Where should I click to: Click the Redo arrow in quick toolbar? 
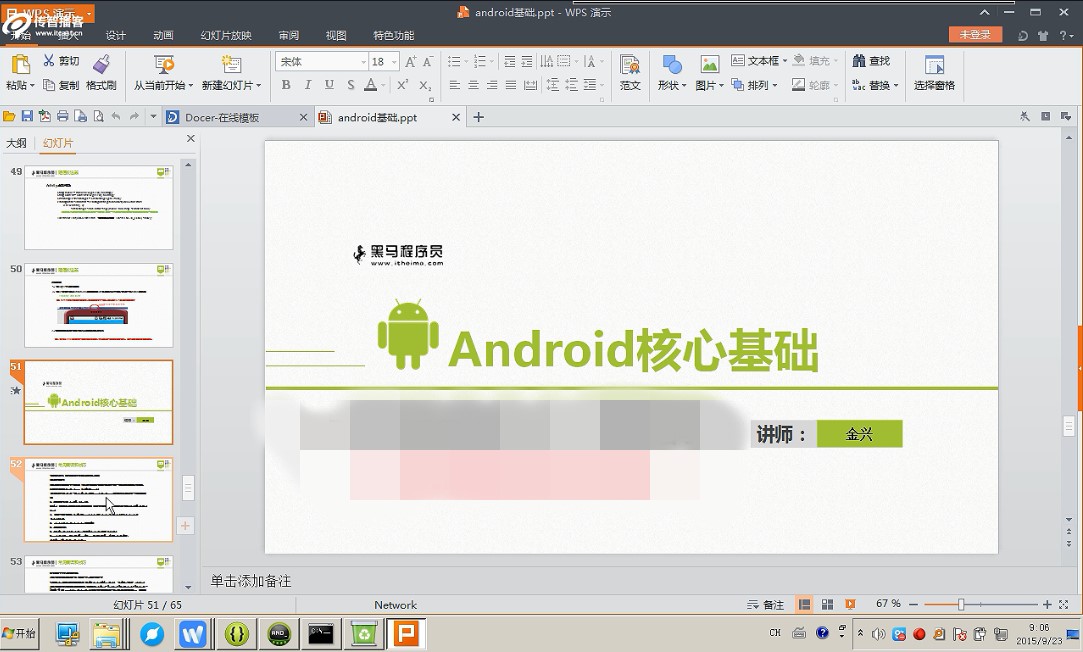pos(134,117)
